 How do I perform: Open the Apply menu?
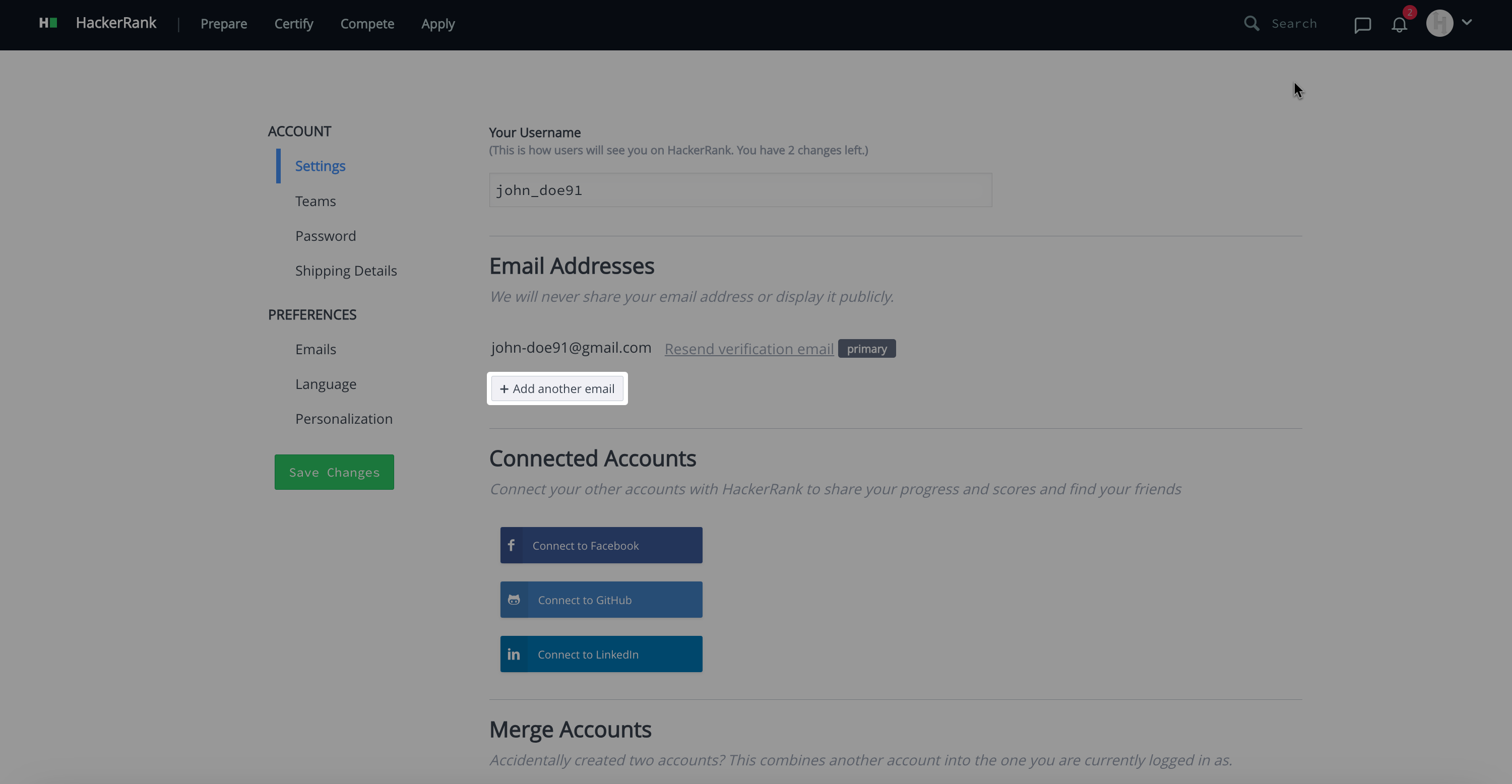(x=438, y=24)
